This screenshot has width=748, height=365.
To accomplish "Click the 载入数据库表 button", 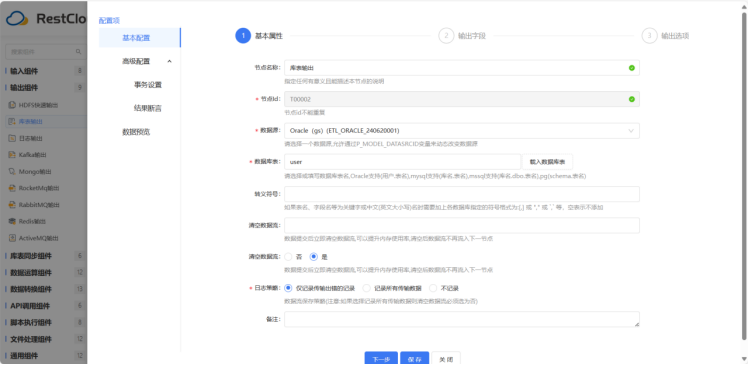I will 547,162.
